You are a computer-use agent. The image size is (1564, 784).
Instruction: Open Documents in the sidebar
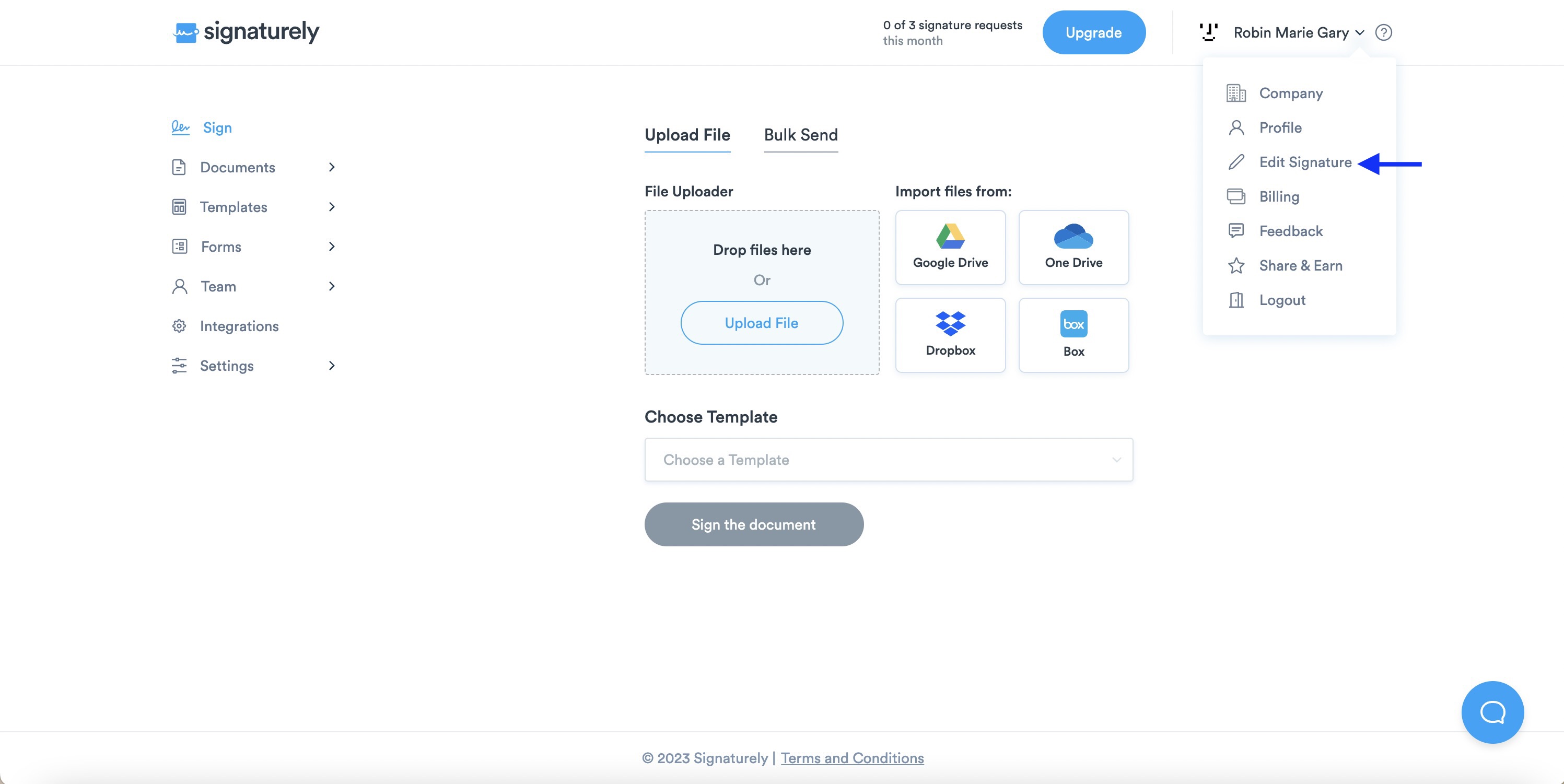point(237,167)
